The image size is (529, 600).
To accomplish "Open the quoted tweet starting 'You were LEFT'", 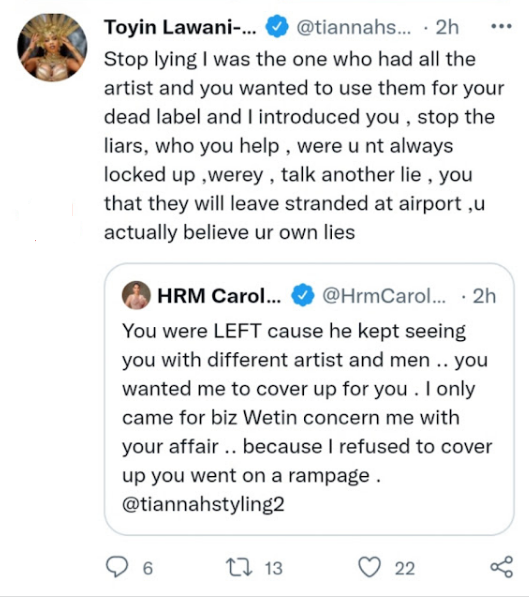I will click(x=309, y=399).
